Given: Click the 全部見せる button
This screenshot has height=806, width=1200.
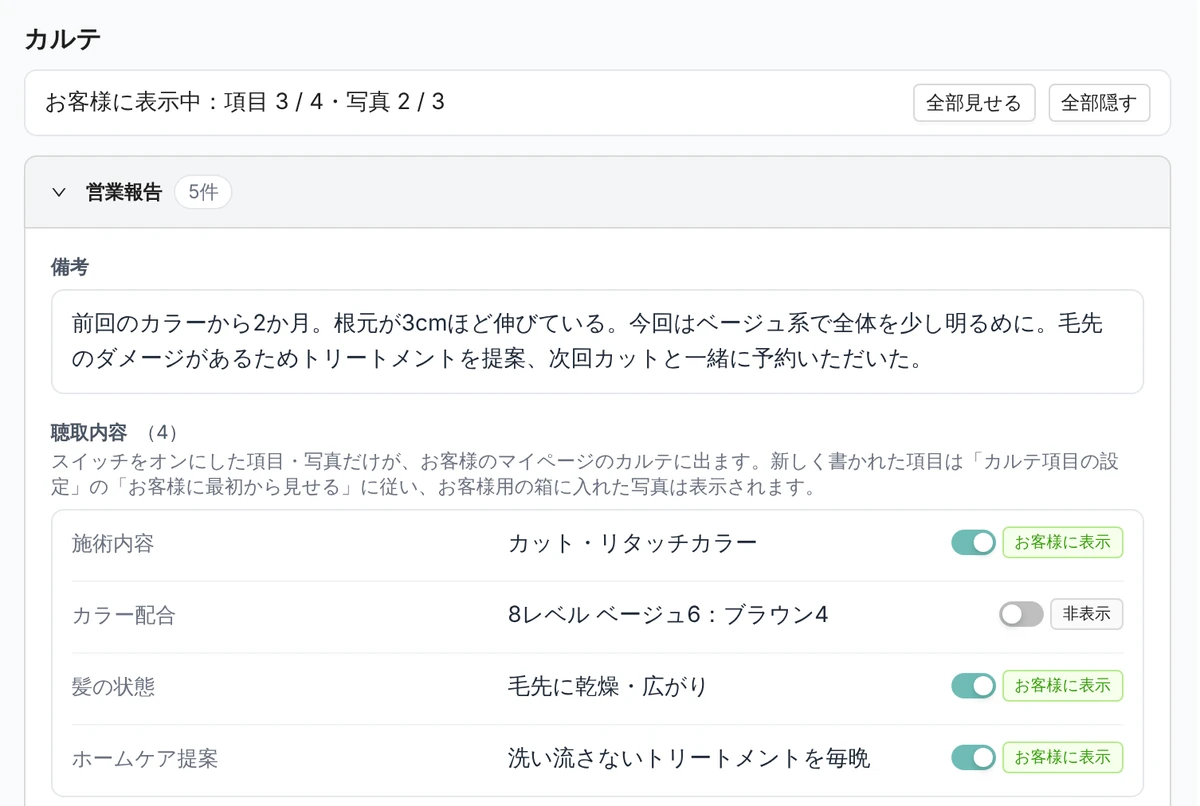Looking at the screenshot, I should tap(974, 103).
